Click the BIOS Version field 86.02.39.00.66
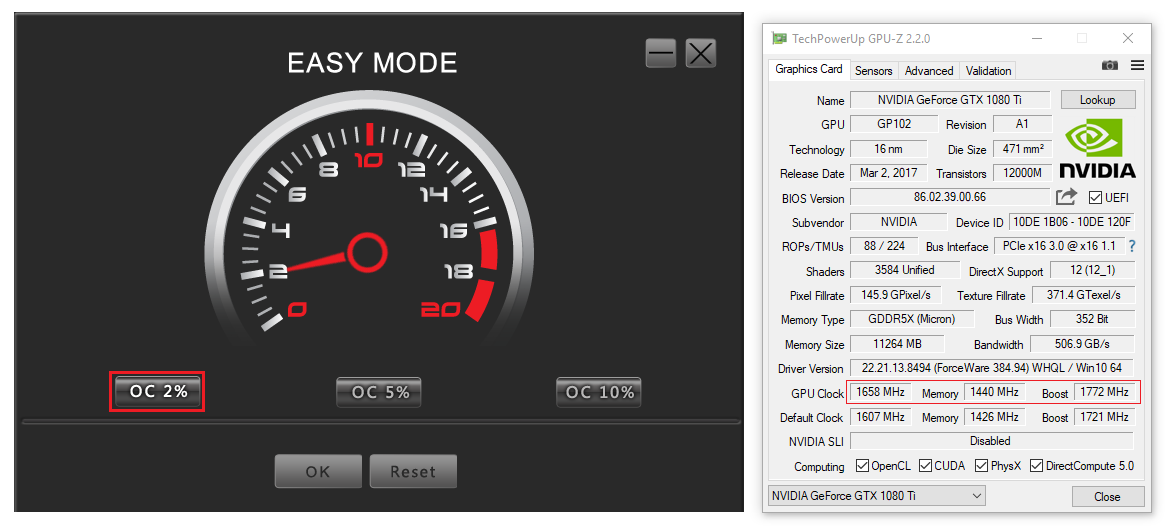The height and width of the screenshot is (528, 1172). pos(950,197)
